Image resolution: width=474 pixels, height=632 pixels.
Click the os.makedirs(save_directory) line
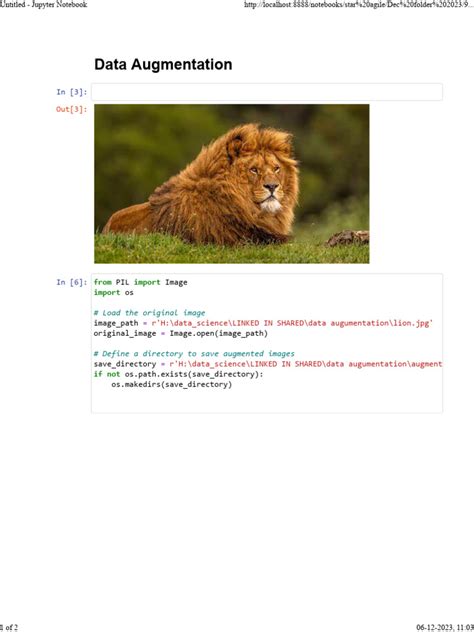[x=172, y=384]
